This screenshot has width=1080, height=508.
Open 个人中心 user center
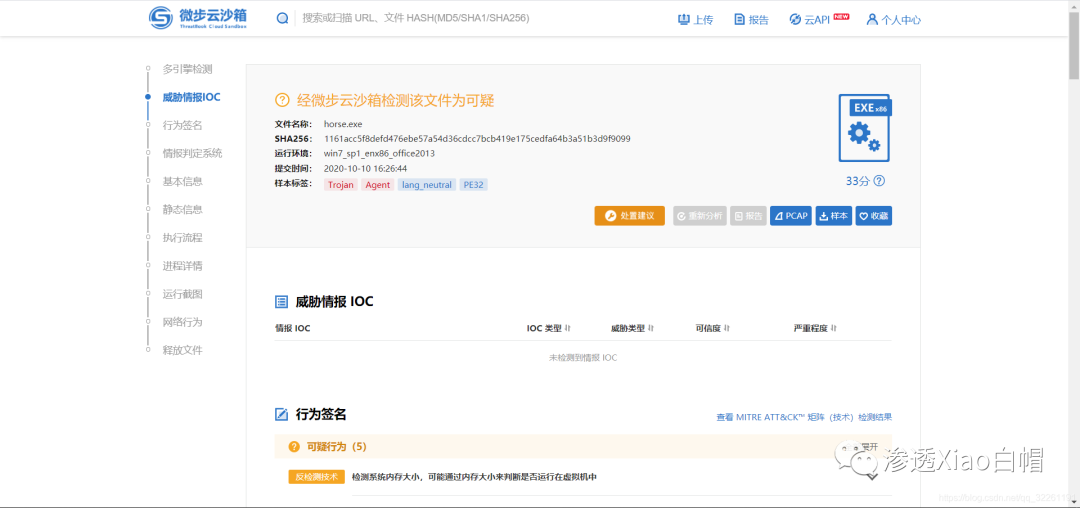click(x=894, y=19)
